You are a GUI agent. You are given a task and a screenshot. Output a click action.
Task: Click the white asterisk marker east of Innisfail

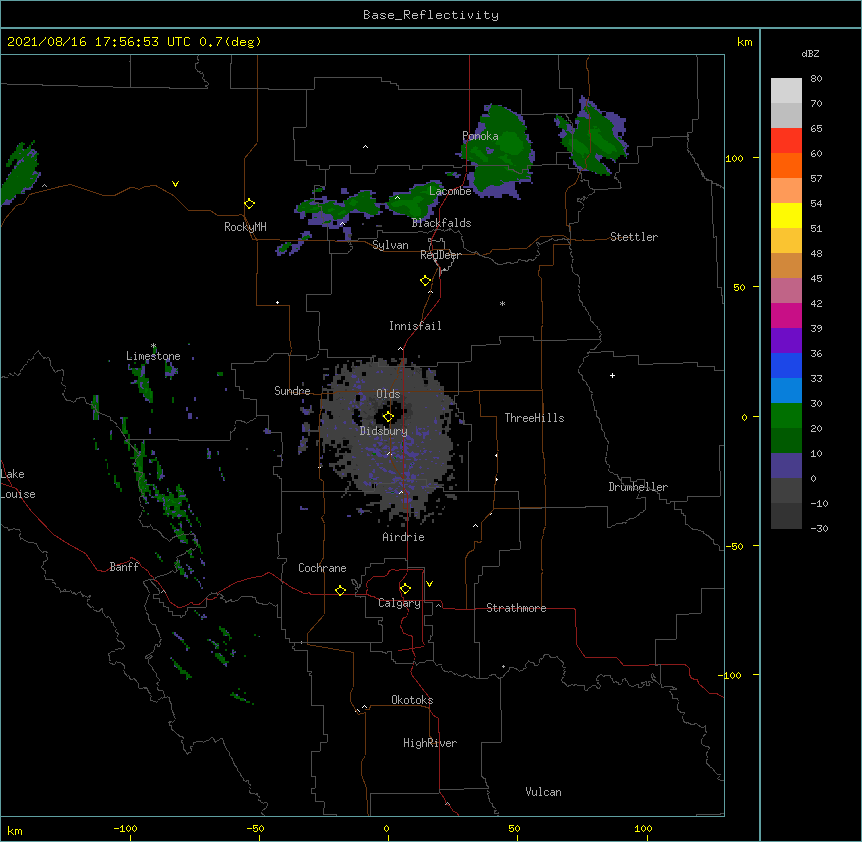pyautogui.click(x=502, y=303)
